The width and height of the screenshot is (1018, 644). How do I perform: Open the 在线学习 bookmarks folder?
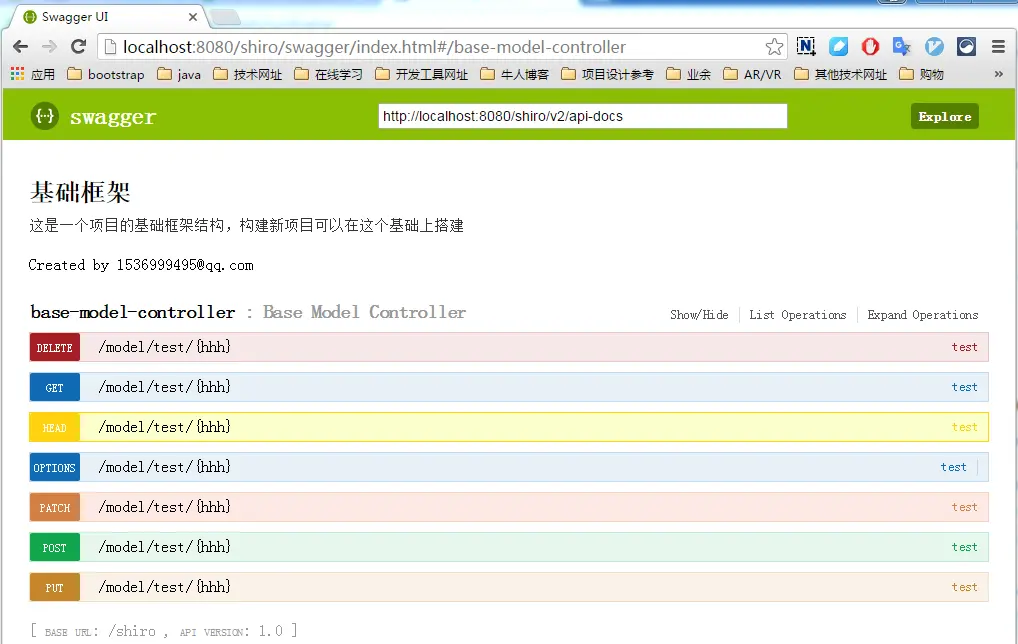329,74
